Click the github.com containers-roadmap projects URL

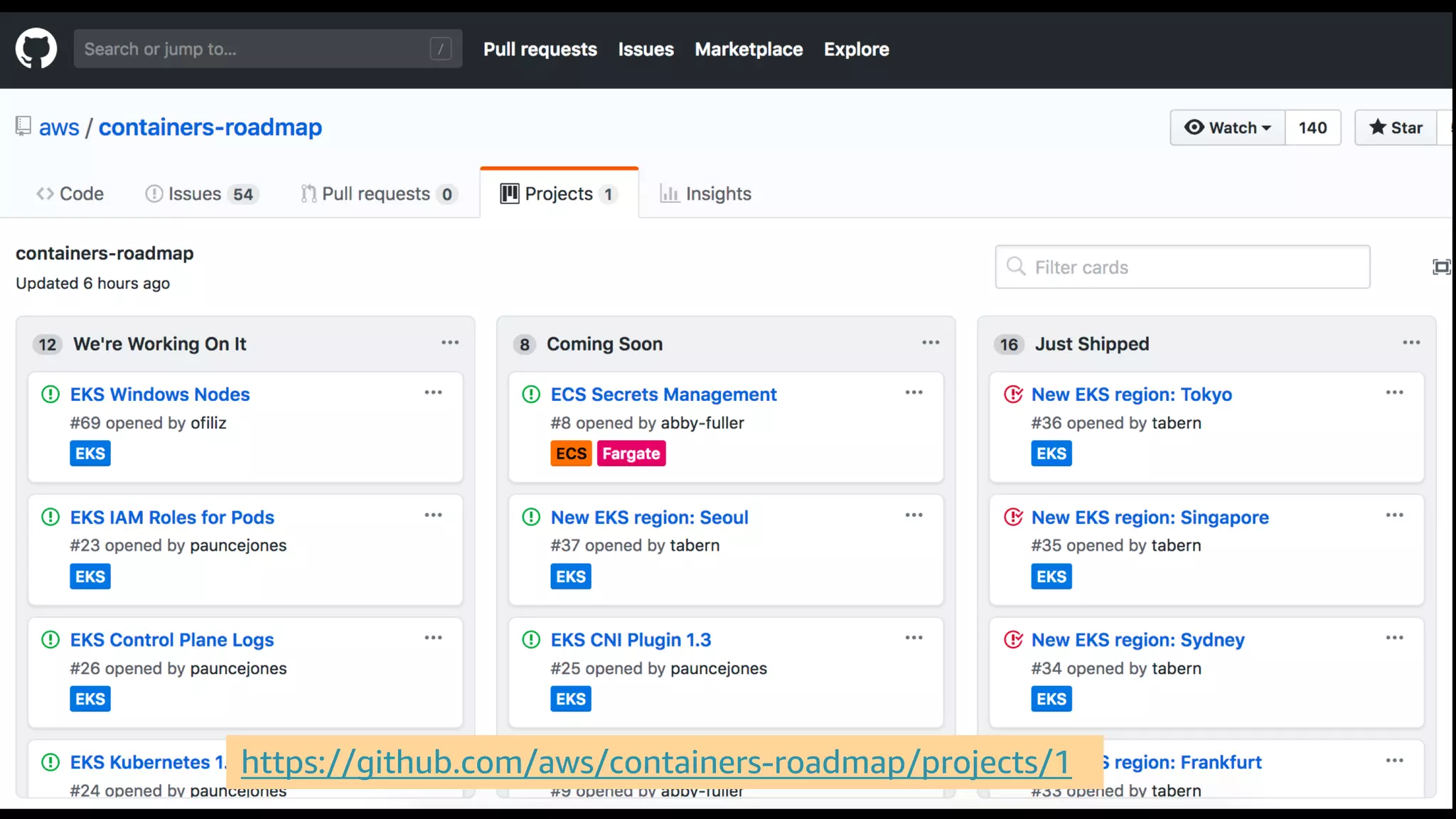(655, 762)
